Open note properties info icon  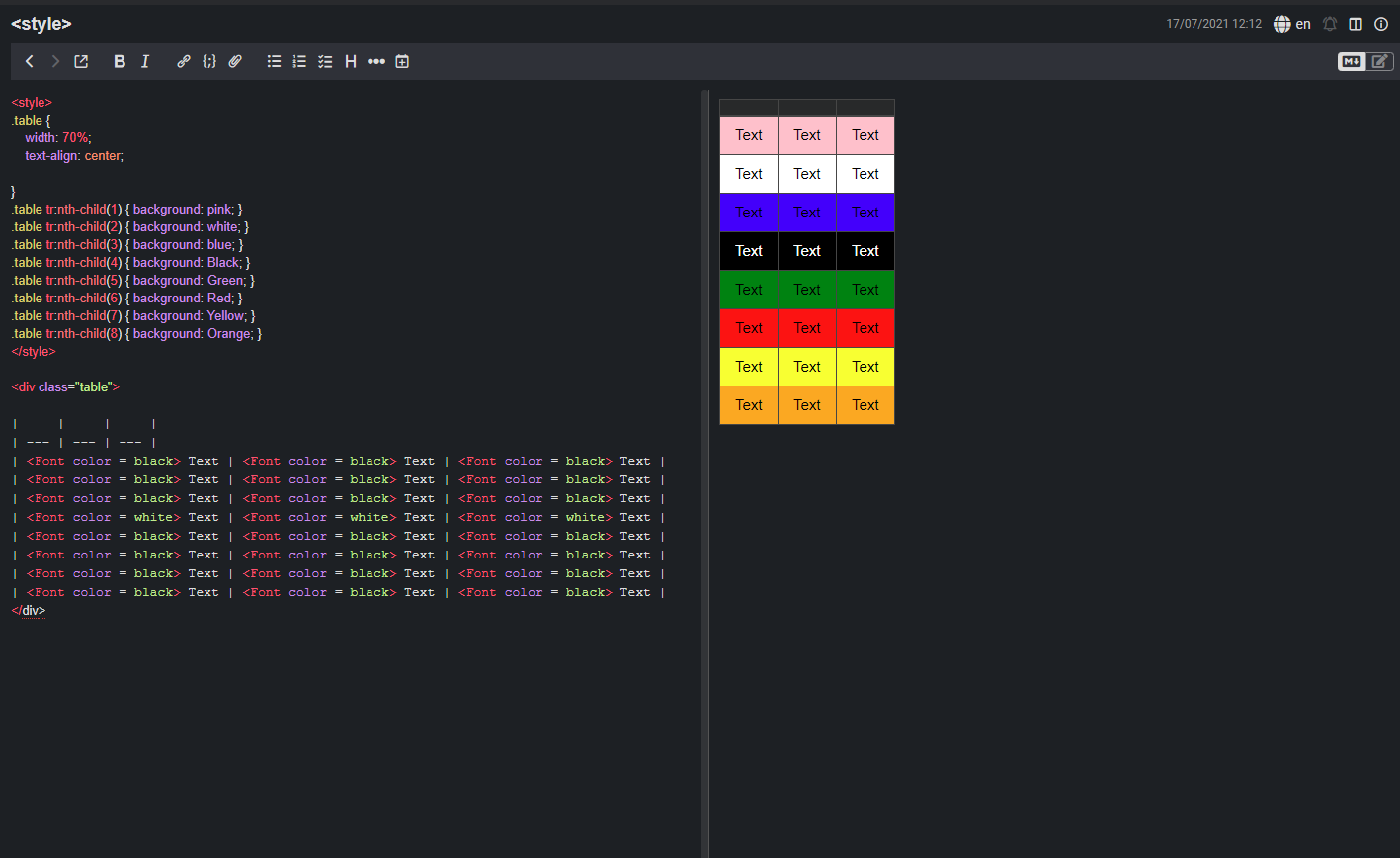click(x=1381, y=24)
